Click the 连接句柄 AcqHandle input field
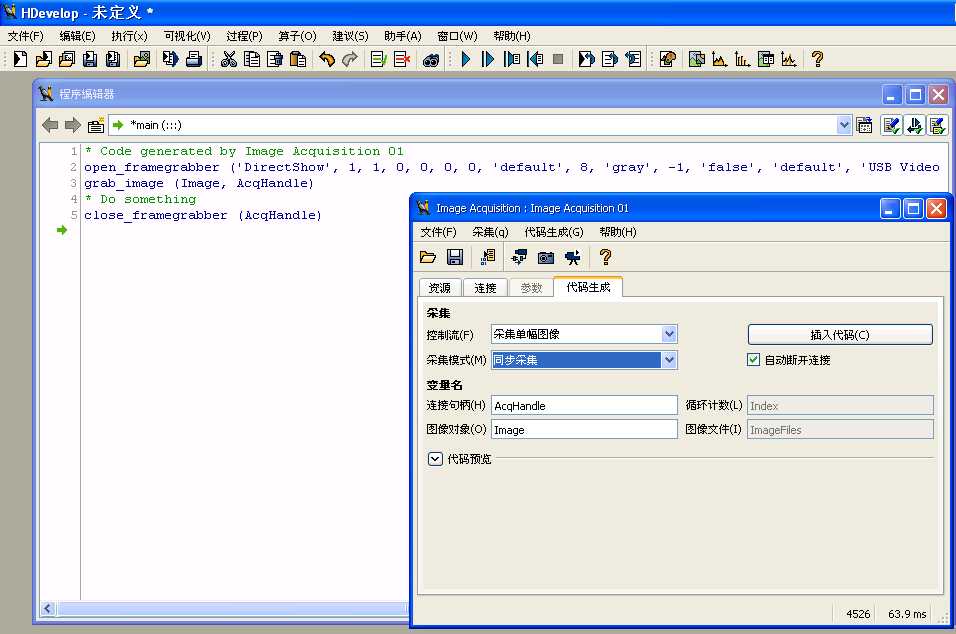 click(584, 405)
